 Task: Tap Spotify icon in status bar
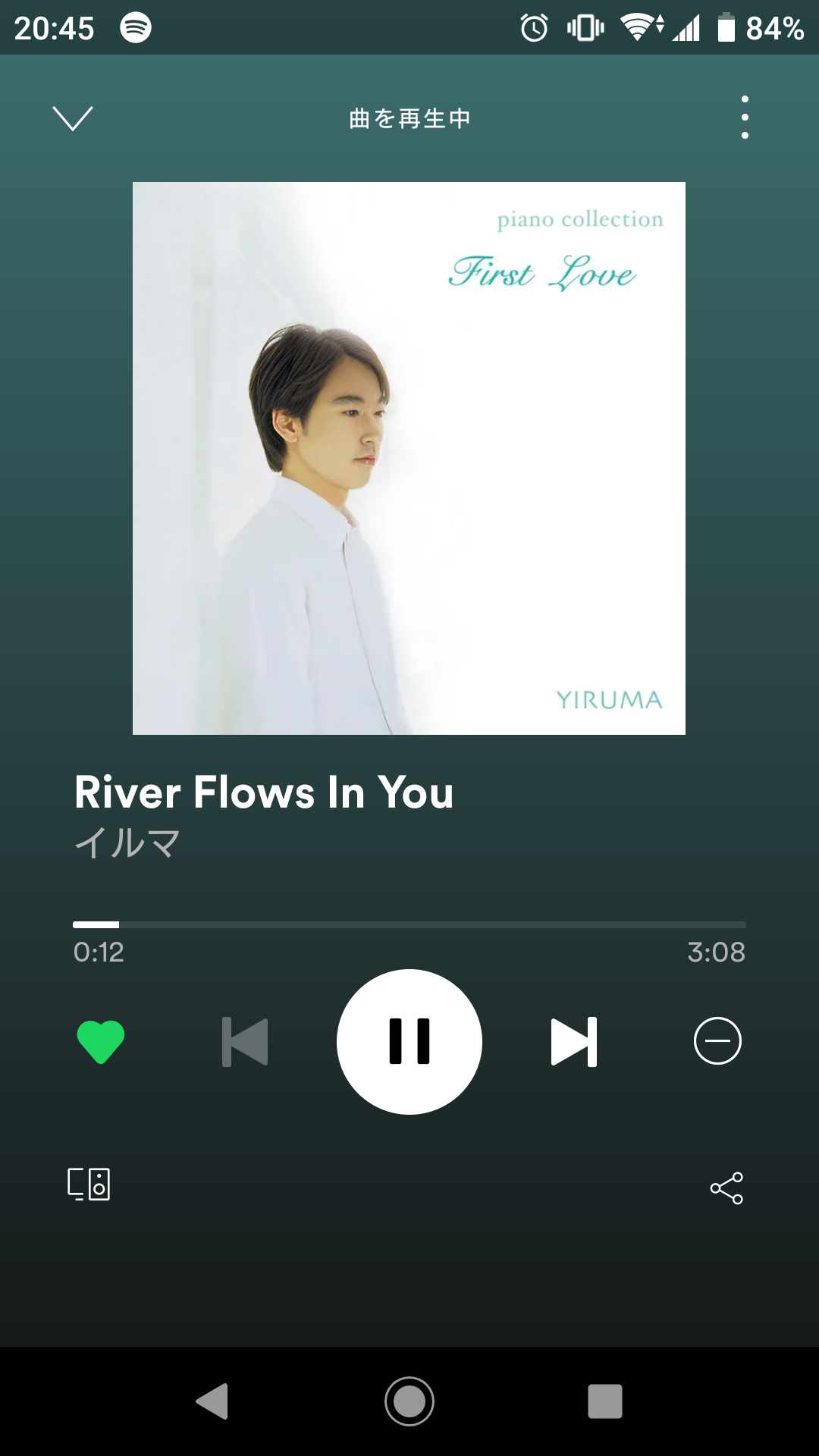[136, 27]
